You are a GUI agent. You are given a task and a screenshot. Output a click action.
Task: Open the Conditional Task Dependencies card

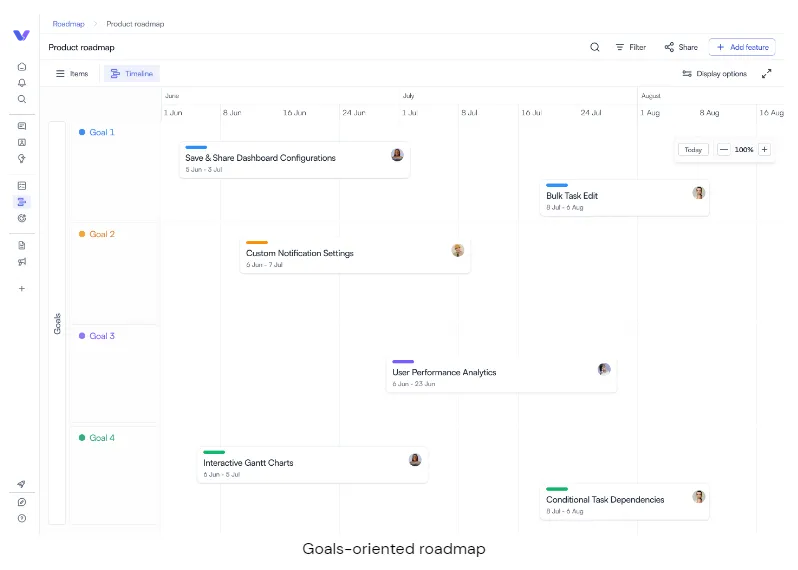tap(624, 502)
